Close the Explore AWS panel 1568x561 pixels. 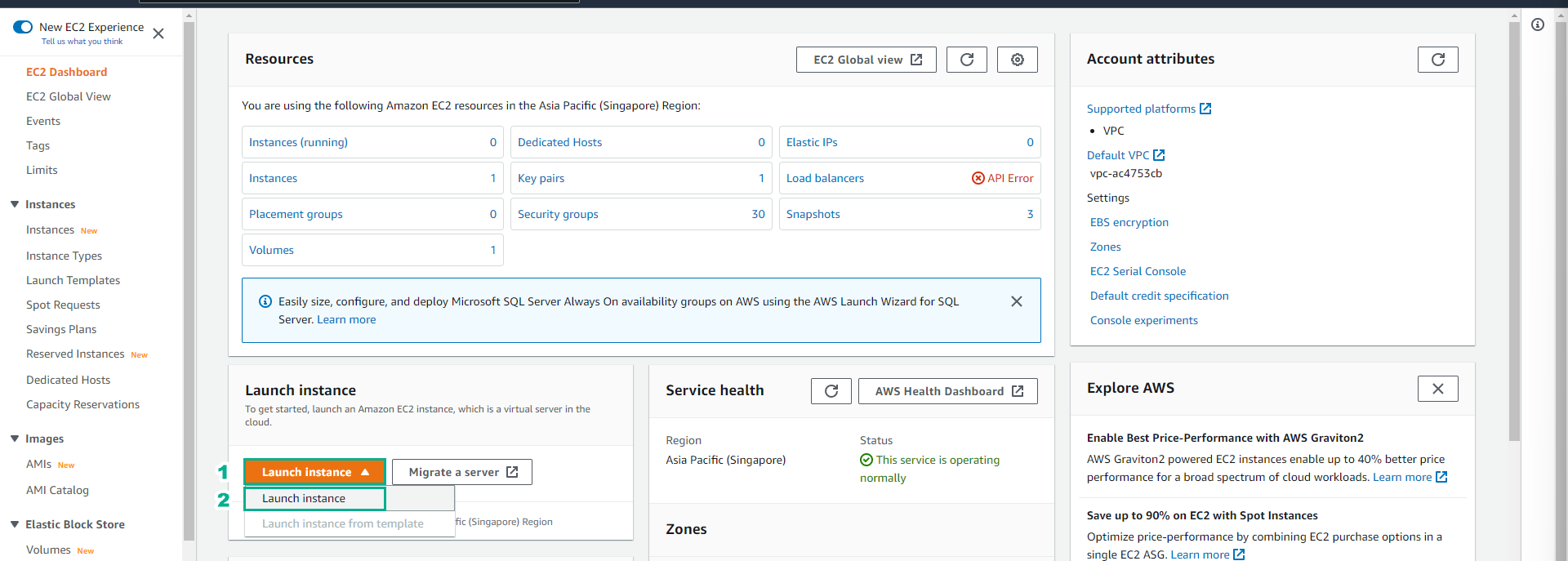point(1438,389)
